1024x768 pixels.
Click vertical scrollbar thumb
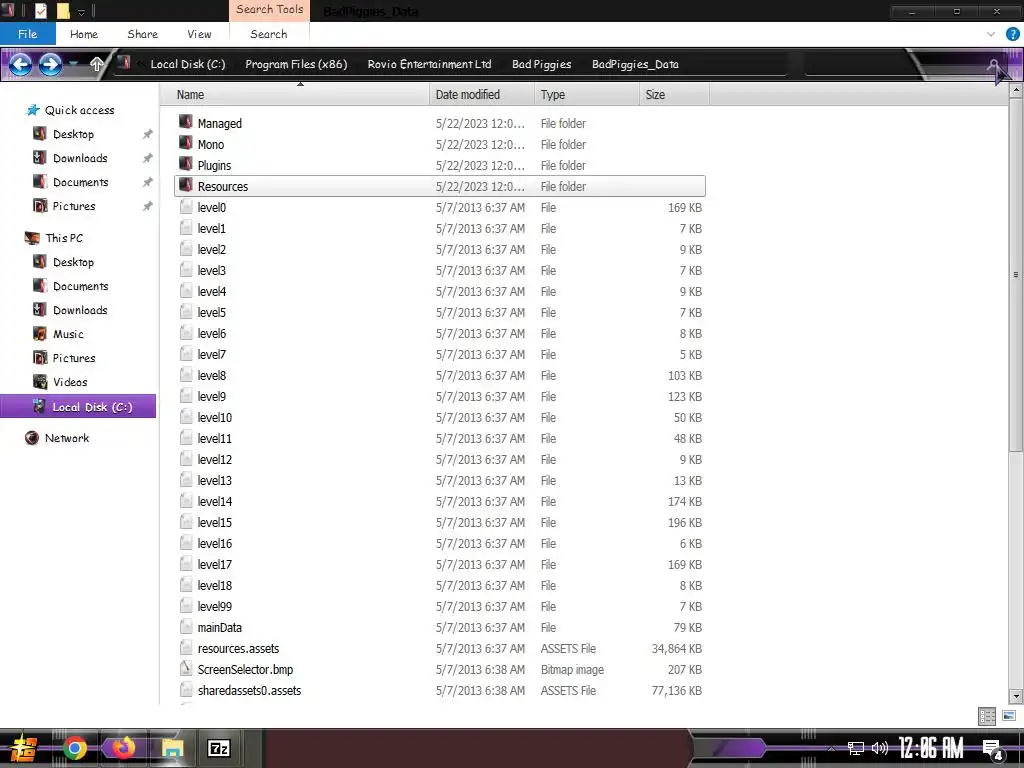[1016, 274]
